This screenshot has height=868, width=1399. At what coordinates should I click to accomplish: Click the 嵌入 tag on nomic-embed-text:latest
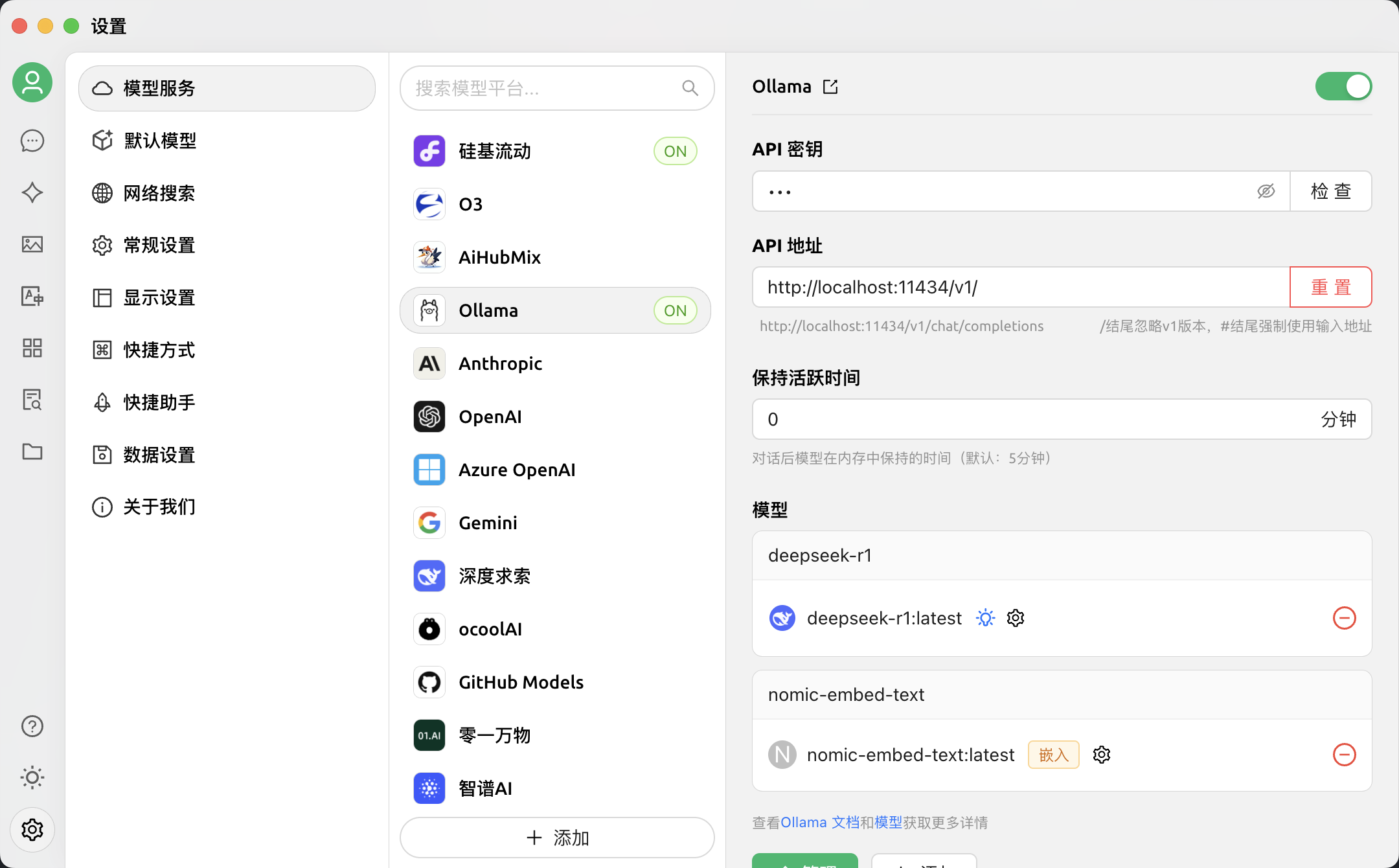click(1054, 755)
